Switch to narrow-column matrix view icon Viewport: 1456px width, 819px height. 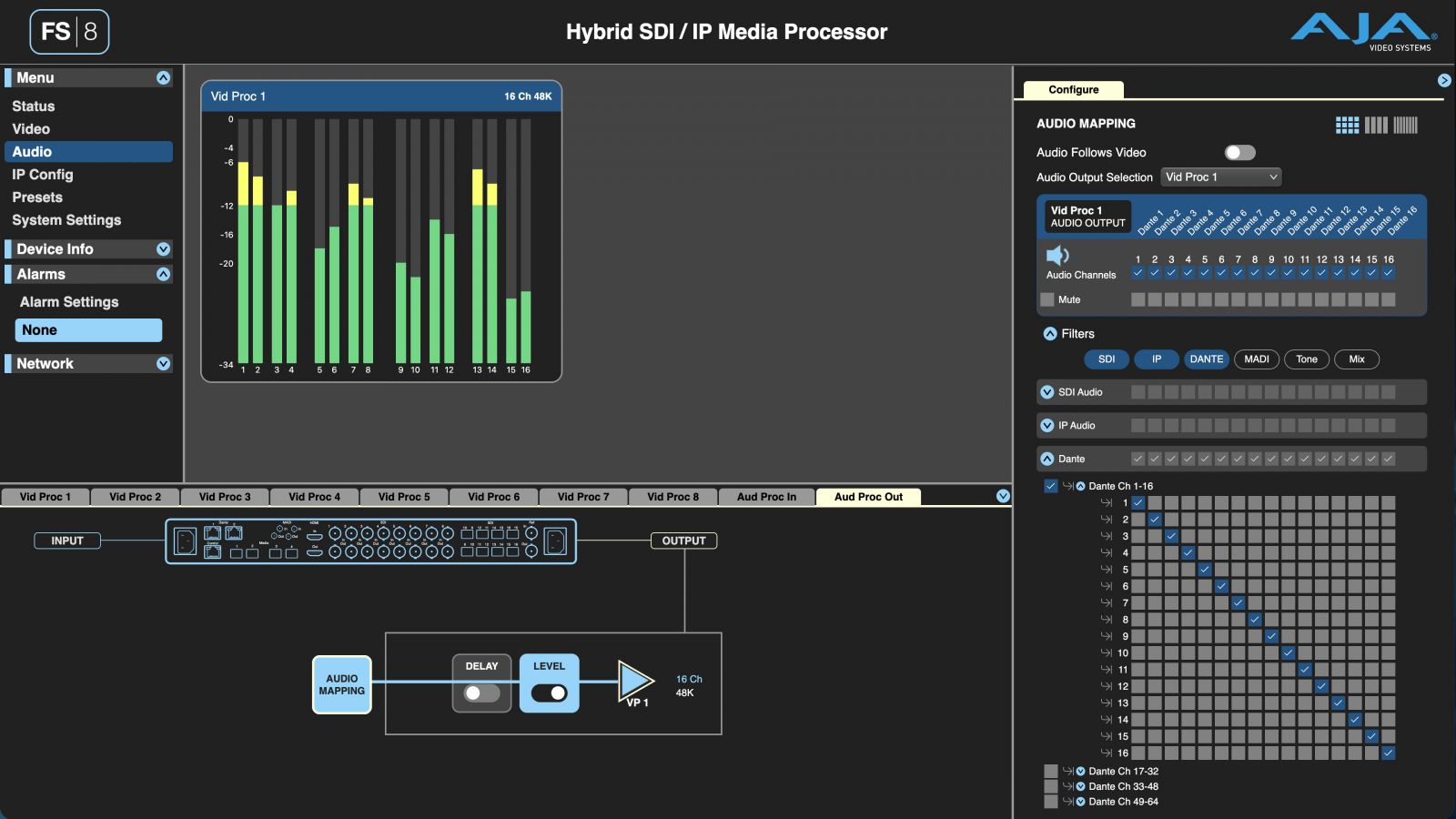(x=1406, y=126)
